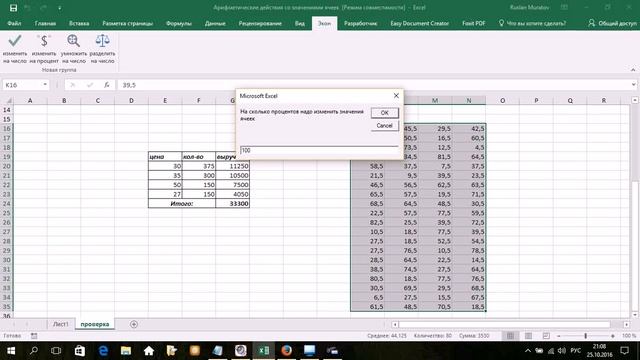This screenshot has height=360, width=640.
Task: Click the 'изменить на число' checkmark icon
Action: click(15, 40)
